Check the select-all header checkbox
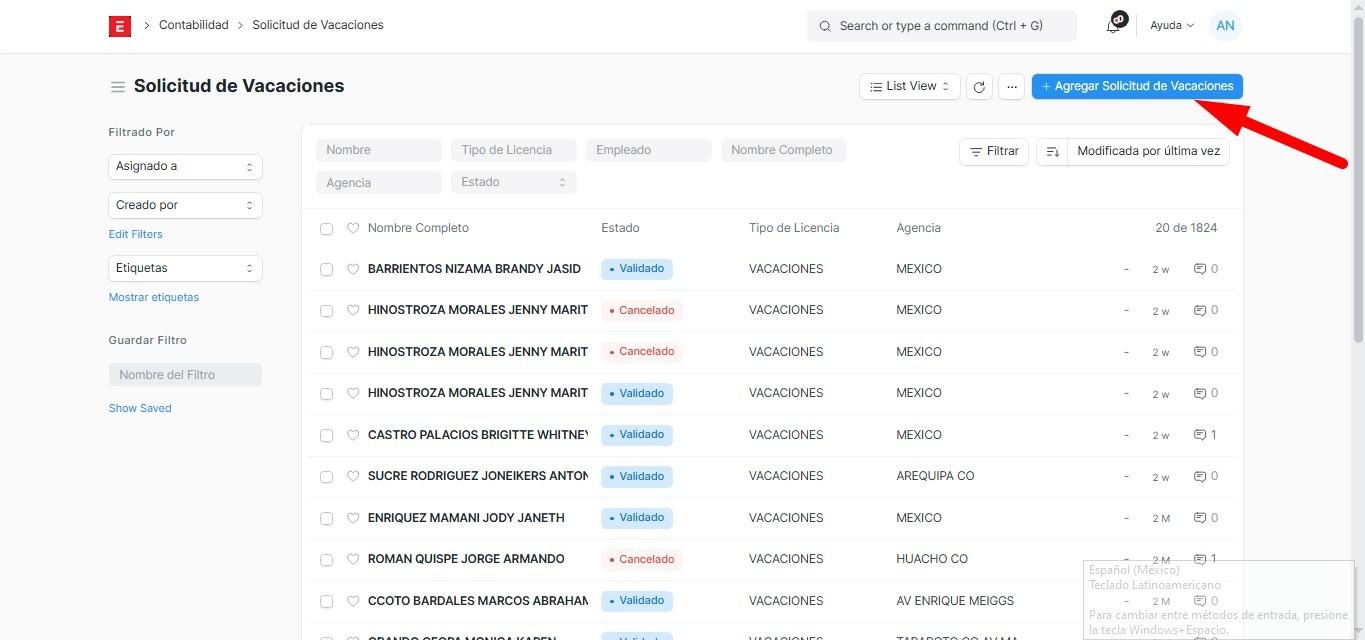The height and width of the screenshot is (640, 1365). (x=326, y=229)
